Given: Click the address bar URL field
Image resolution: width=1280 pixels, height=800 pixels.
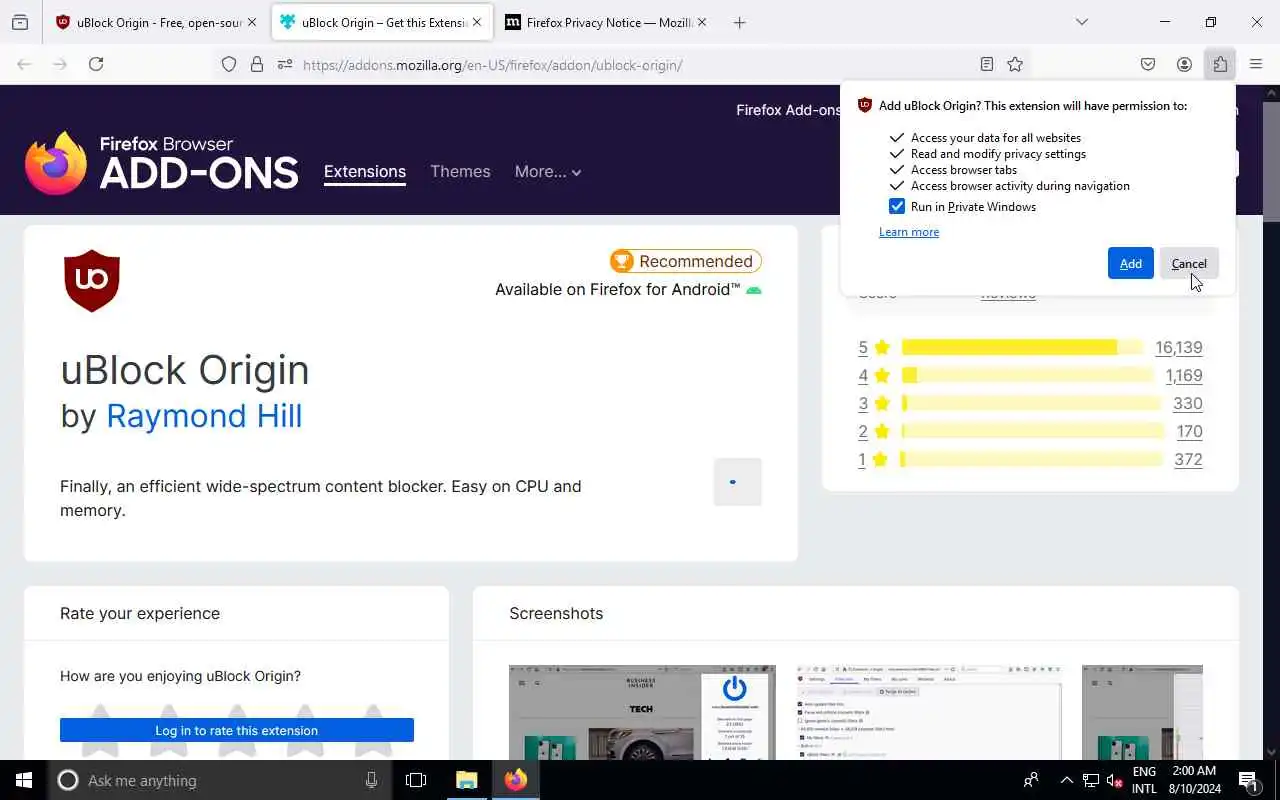Looking at the screenshot, I should click(635, 64).
